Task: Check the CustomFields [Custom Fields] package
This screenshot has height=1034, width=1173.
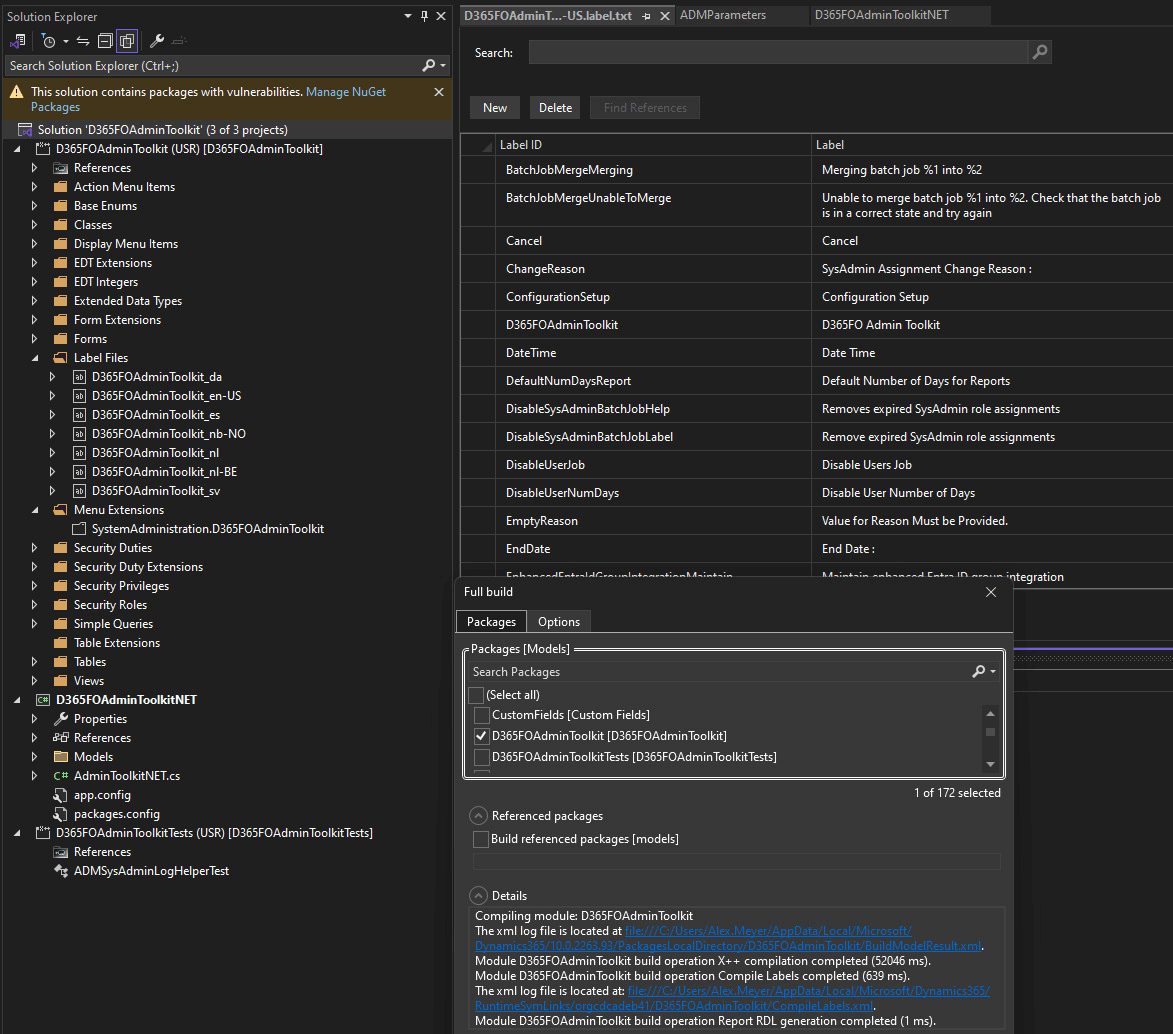Action: click(x=482, y=715)
